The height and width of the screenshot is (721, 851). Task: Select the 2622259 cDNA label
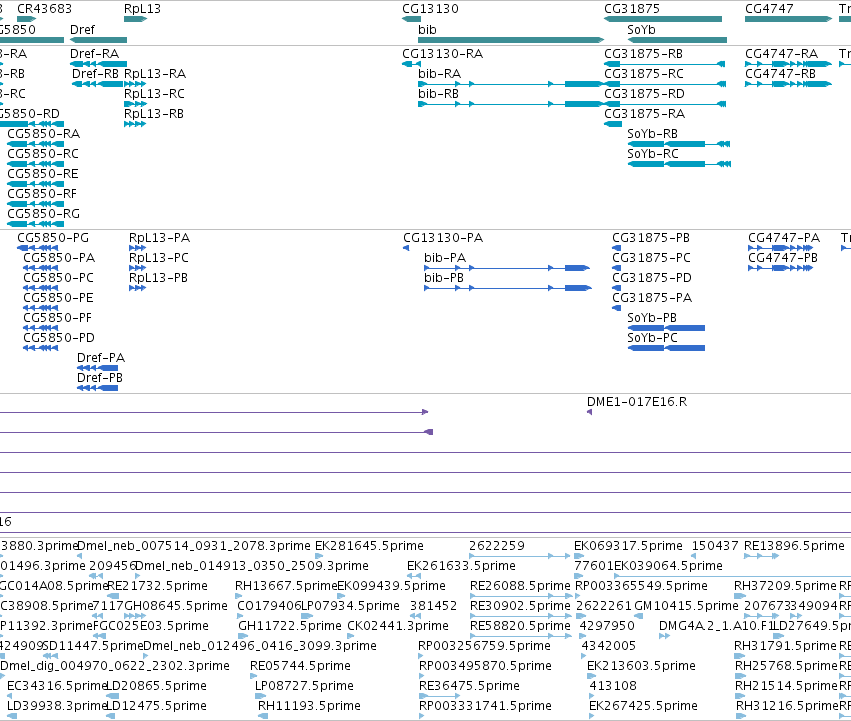click(x=497, y=546)
